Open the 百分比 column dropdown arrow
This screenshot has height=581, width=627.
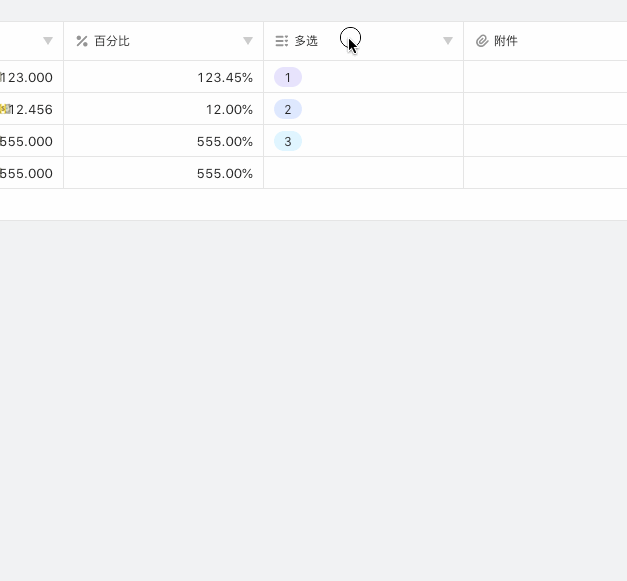point(248,41)
